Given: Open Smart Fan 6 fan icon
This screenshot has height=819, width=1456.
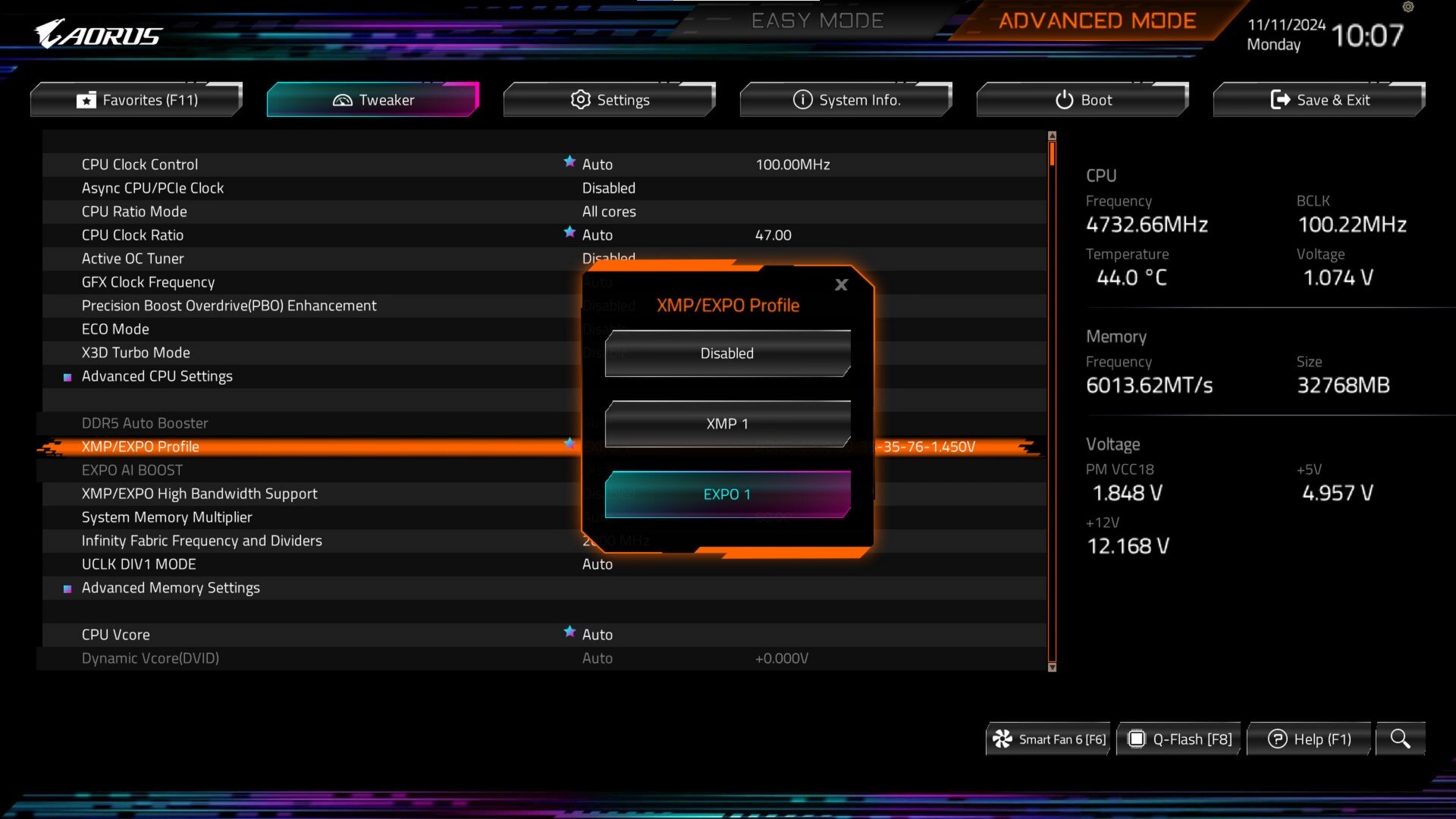Looking at the screenshot, I should click(1003, 739).
